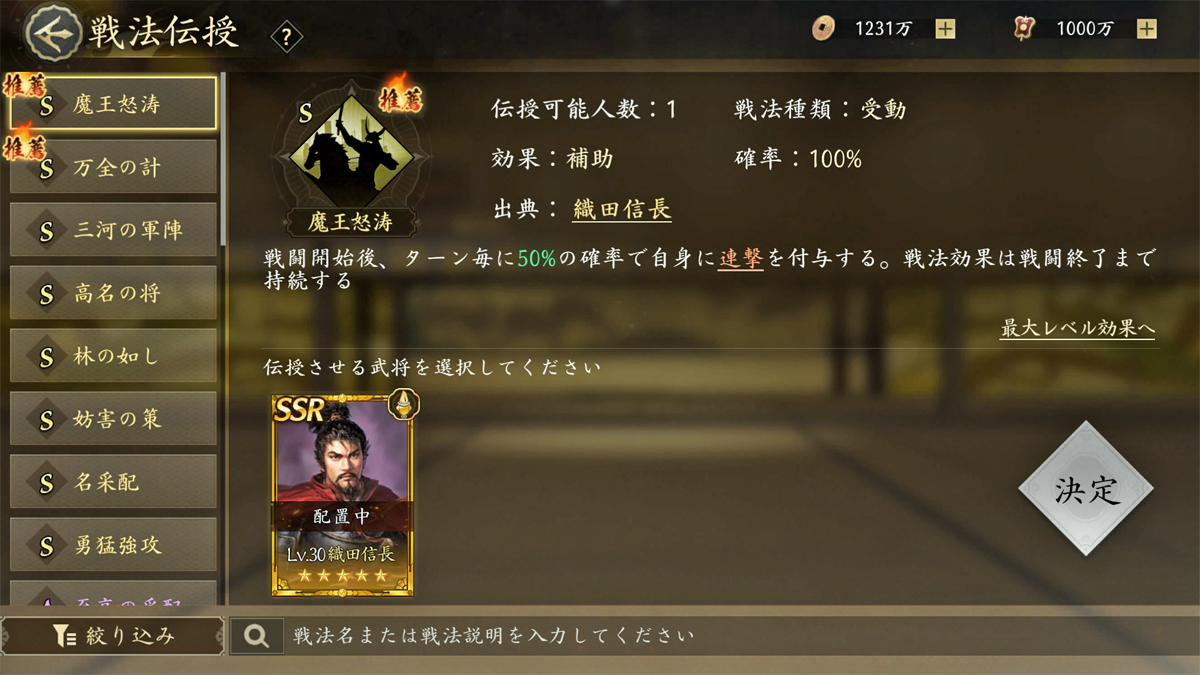This screenshot has height=675, width=1200.
Task: Select 万全の計 in the tactic list
Action: 113,167
